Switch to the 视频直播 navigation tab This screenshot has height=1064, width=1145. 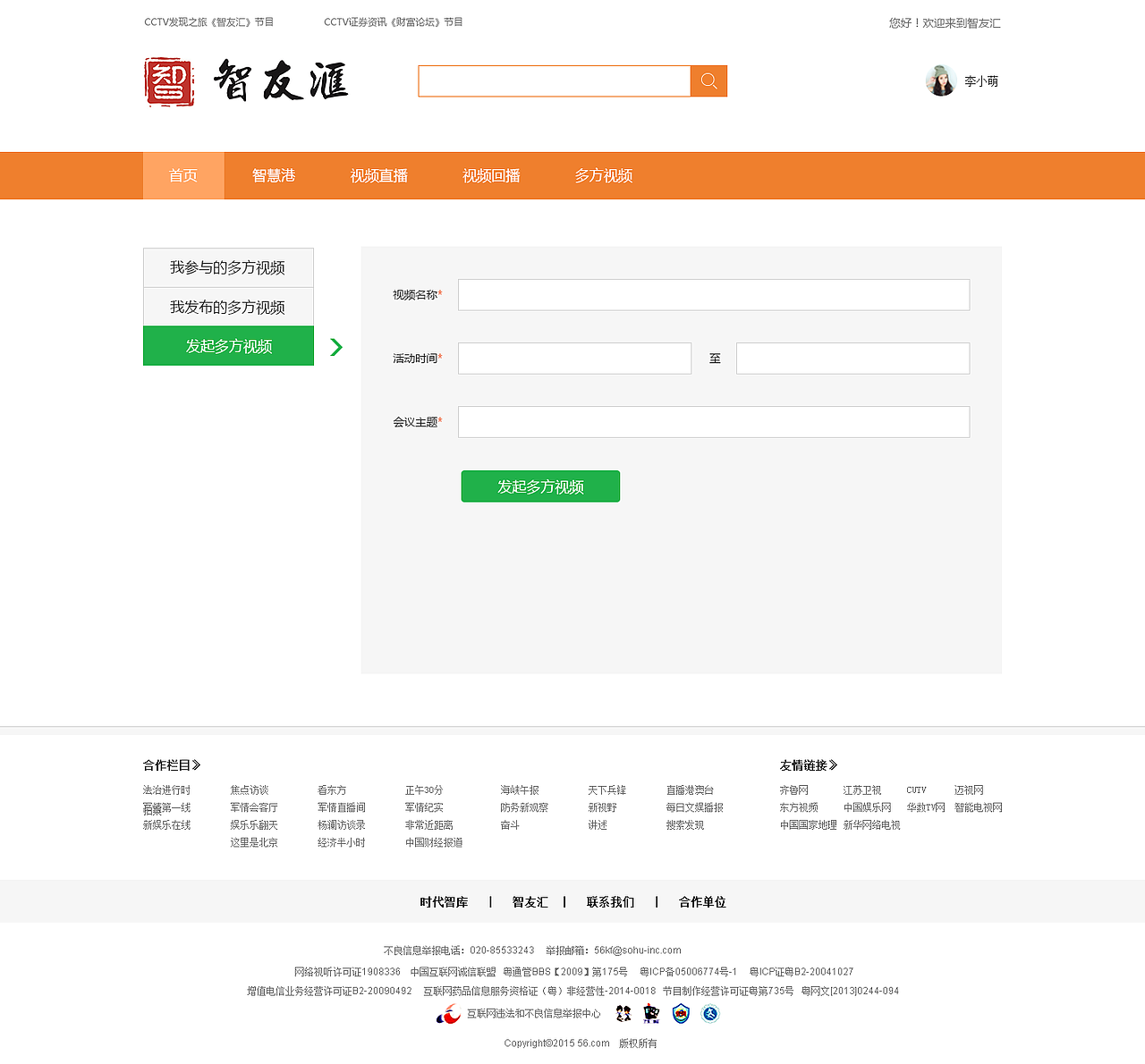[x=378, y=175]
